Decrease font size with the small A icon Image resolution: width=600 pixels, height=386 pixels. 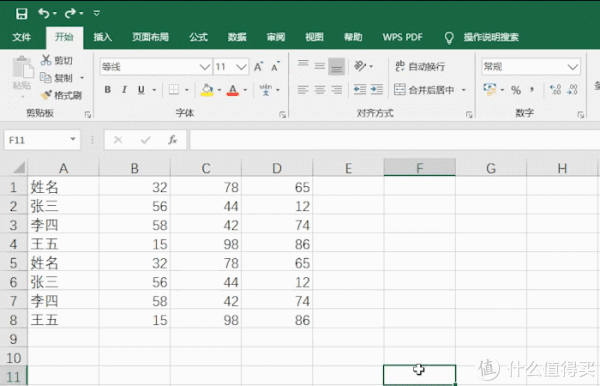pyautogui.click(x=275, y=67)
